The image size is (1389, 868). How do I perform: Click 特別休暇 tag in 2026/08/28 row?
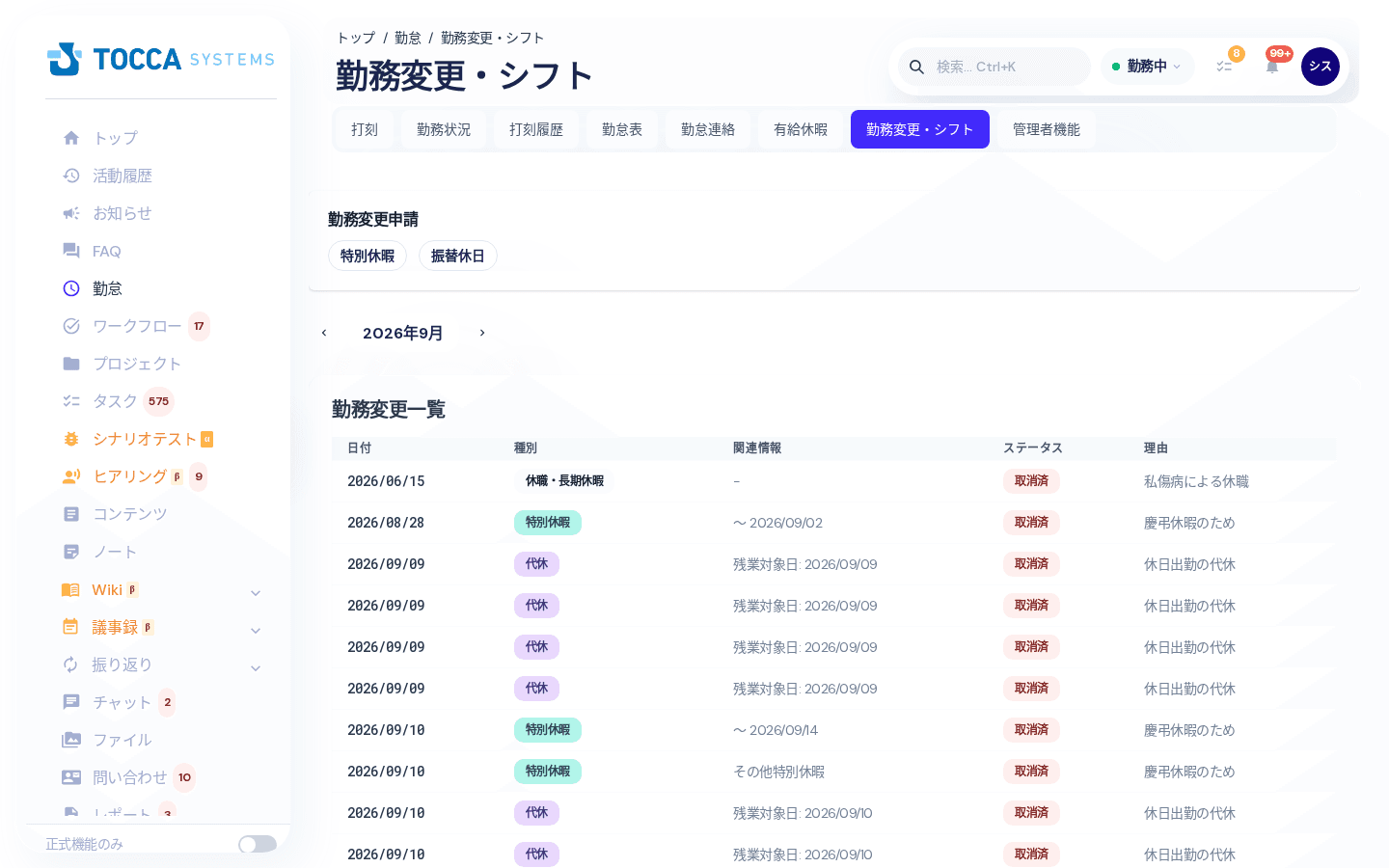point(548,522)
